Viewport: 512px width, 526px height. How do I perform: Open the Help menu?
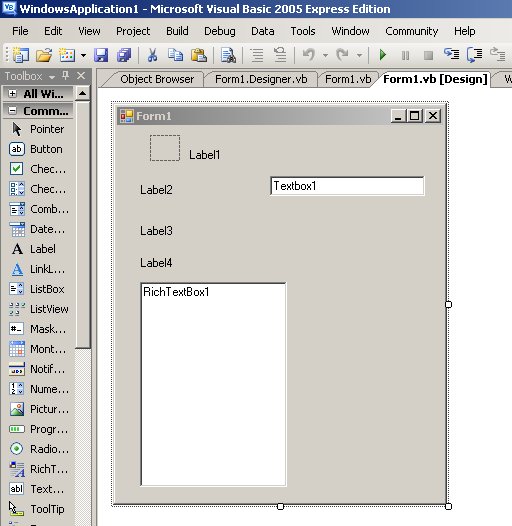pyautogui.click(x=465, y=31)
